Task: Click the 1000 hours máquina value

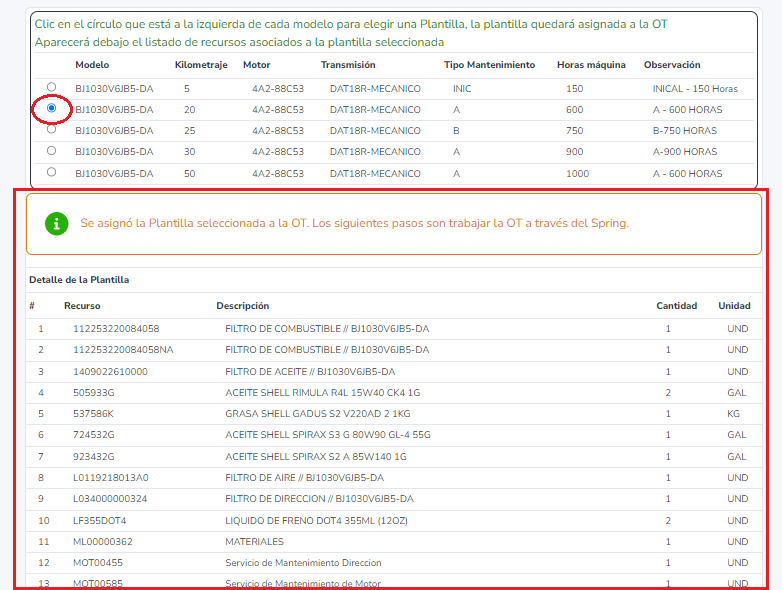Action: coord(578,174)
